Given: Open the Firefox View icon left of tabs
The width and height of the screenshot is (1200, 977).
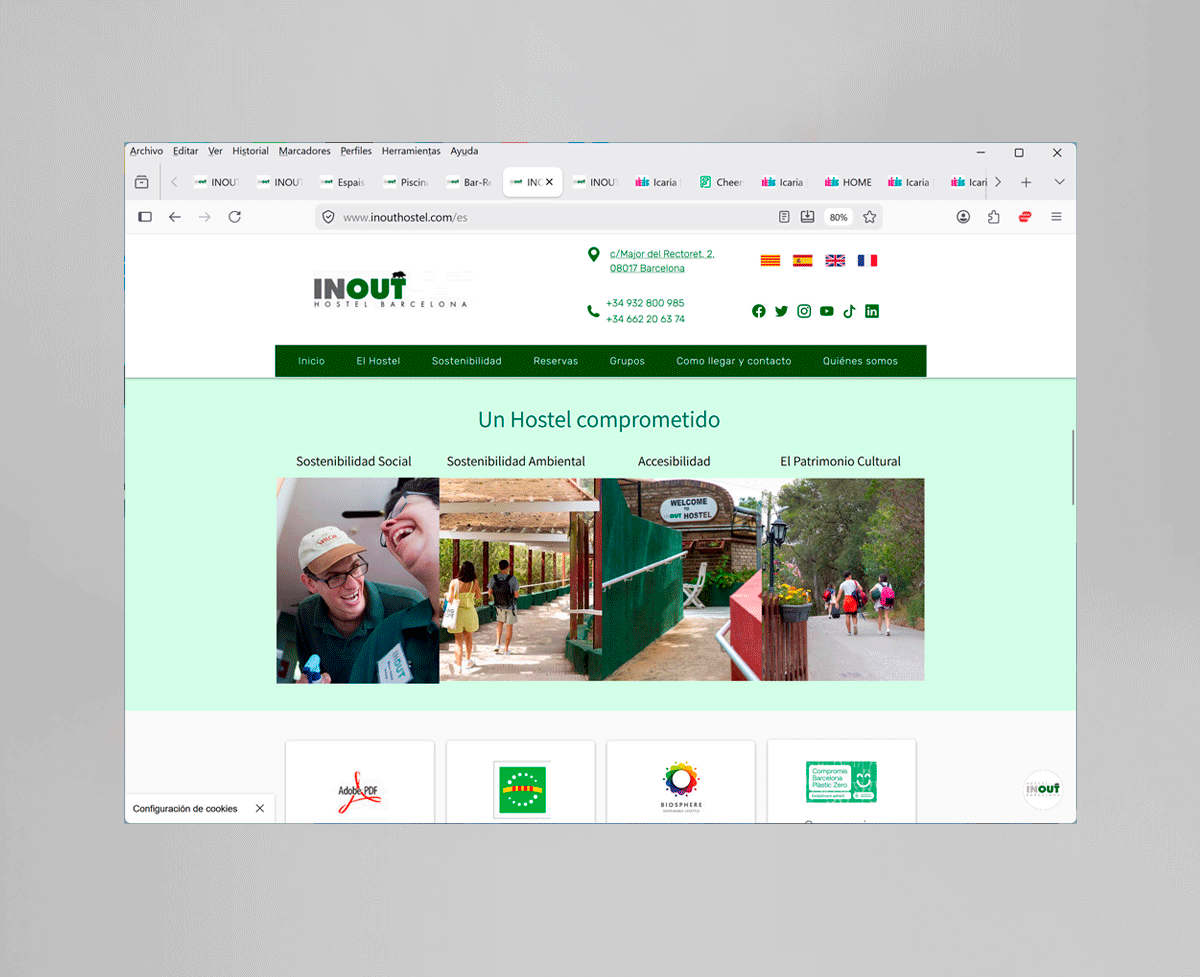Looking at the screenshot, I should (x=142, y=182).
